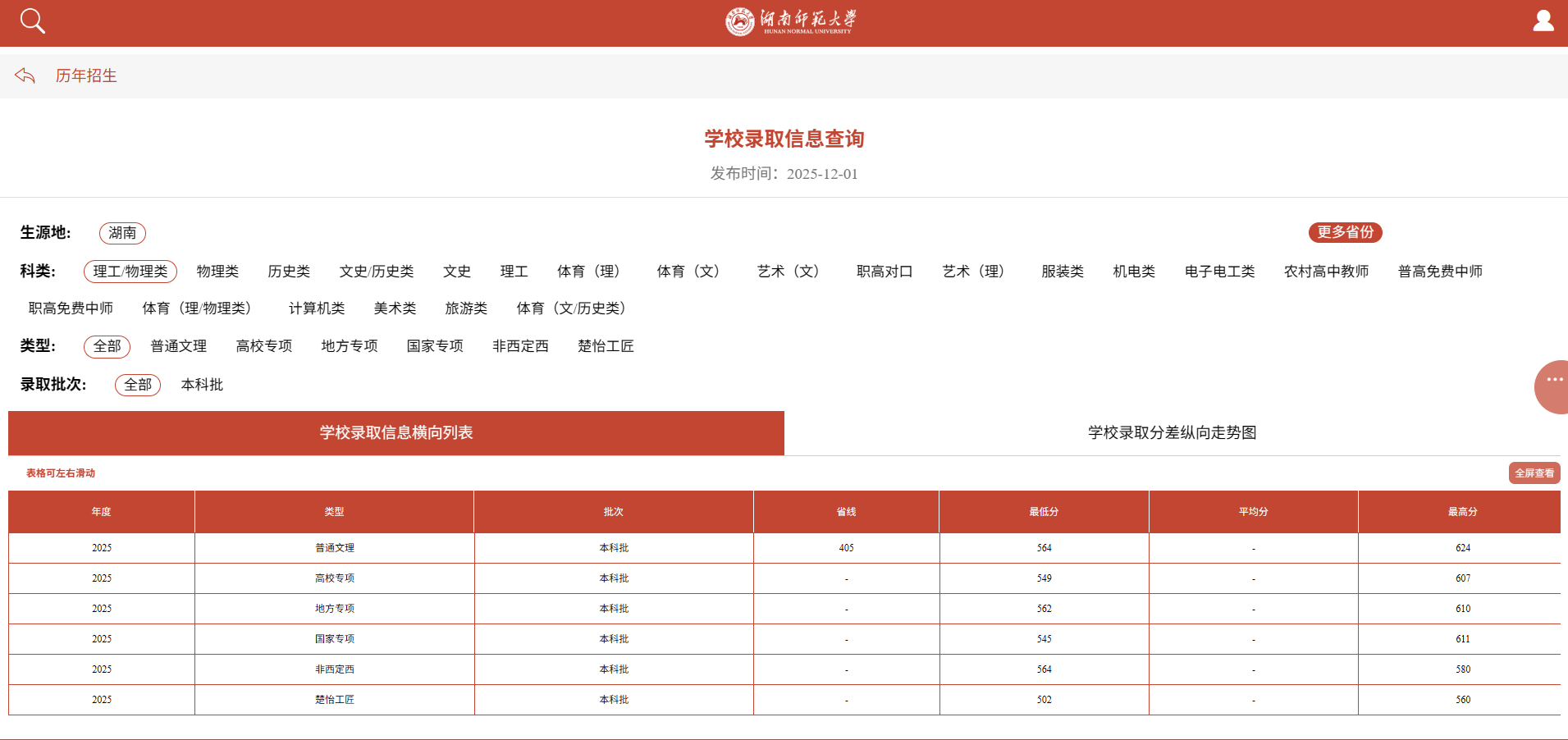This screenshot has height=740, width=1568.
Task: Switch to 学校录取信息横向列表 tab
Action: pos(396,433)
